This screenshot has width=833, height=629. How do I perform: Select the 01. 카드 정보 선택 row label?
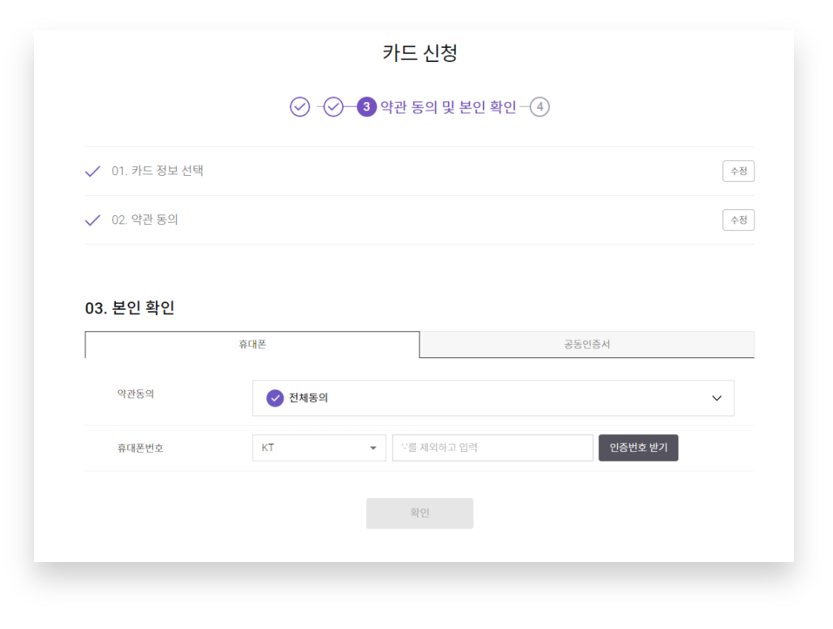(x=158, y=171)
